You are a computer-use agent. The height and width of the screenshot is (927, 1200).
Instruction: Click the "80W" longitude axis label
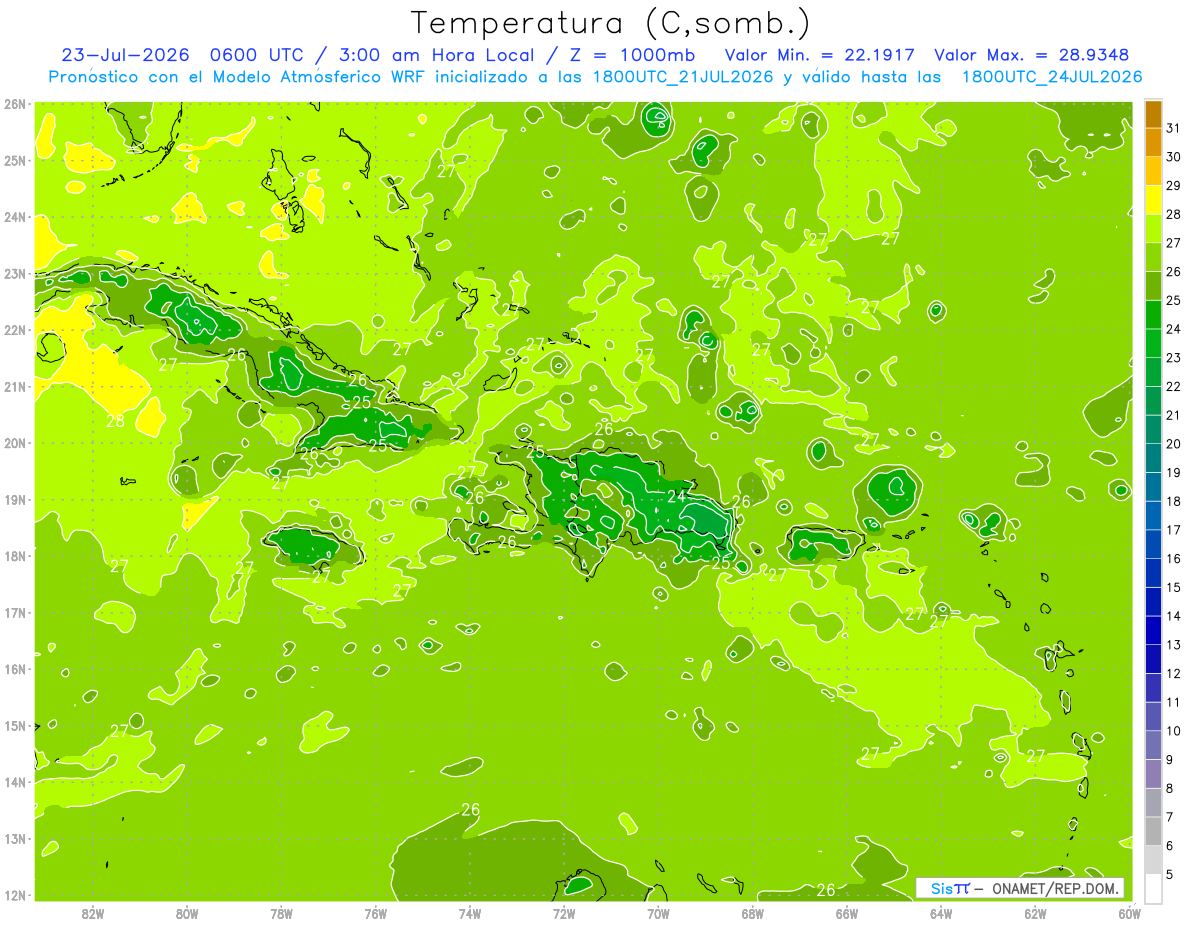[187, 913]
